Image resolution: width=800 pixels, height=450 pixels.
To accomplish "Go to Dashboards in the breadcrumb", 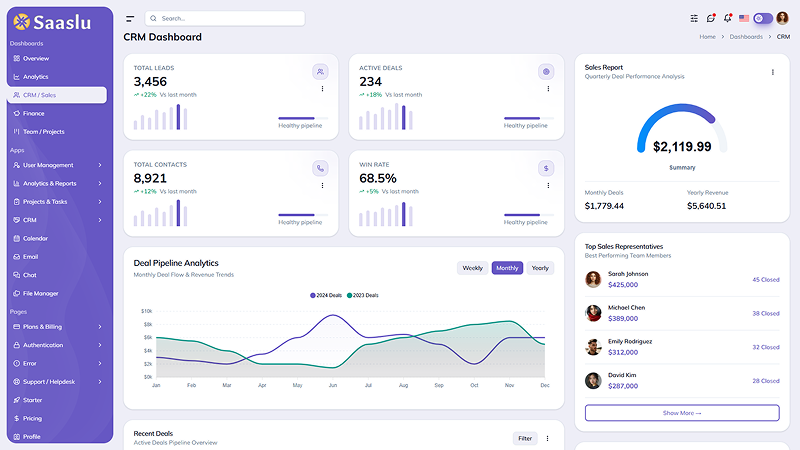I will pyautogui.click(x=746, y=37).
